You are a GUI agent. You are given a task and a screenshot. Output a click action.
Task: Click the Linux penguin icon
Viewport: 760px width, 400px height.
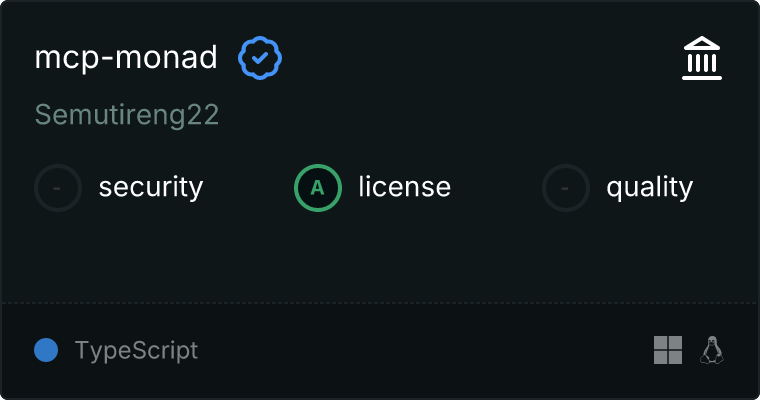[712, 350]
